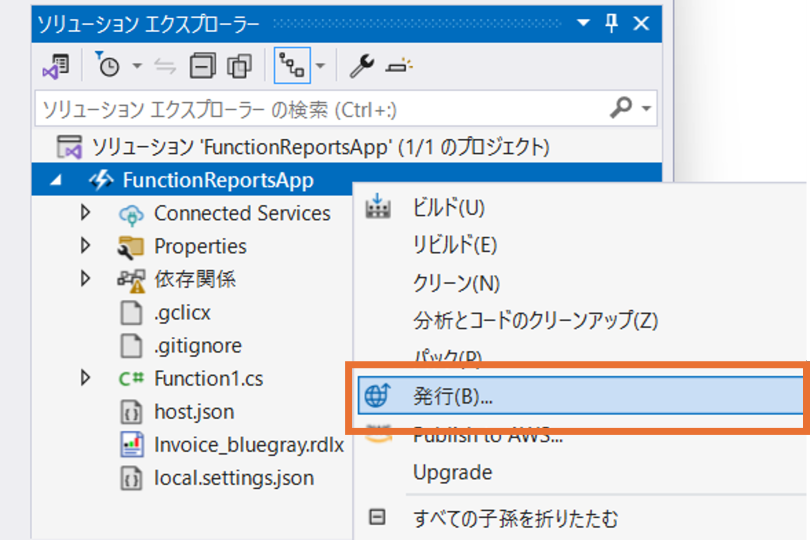Select the .gitignore file
This screenshot has width=810, height=540.
197,345
